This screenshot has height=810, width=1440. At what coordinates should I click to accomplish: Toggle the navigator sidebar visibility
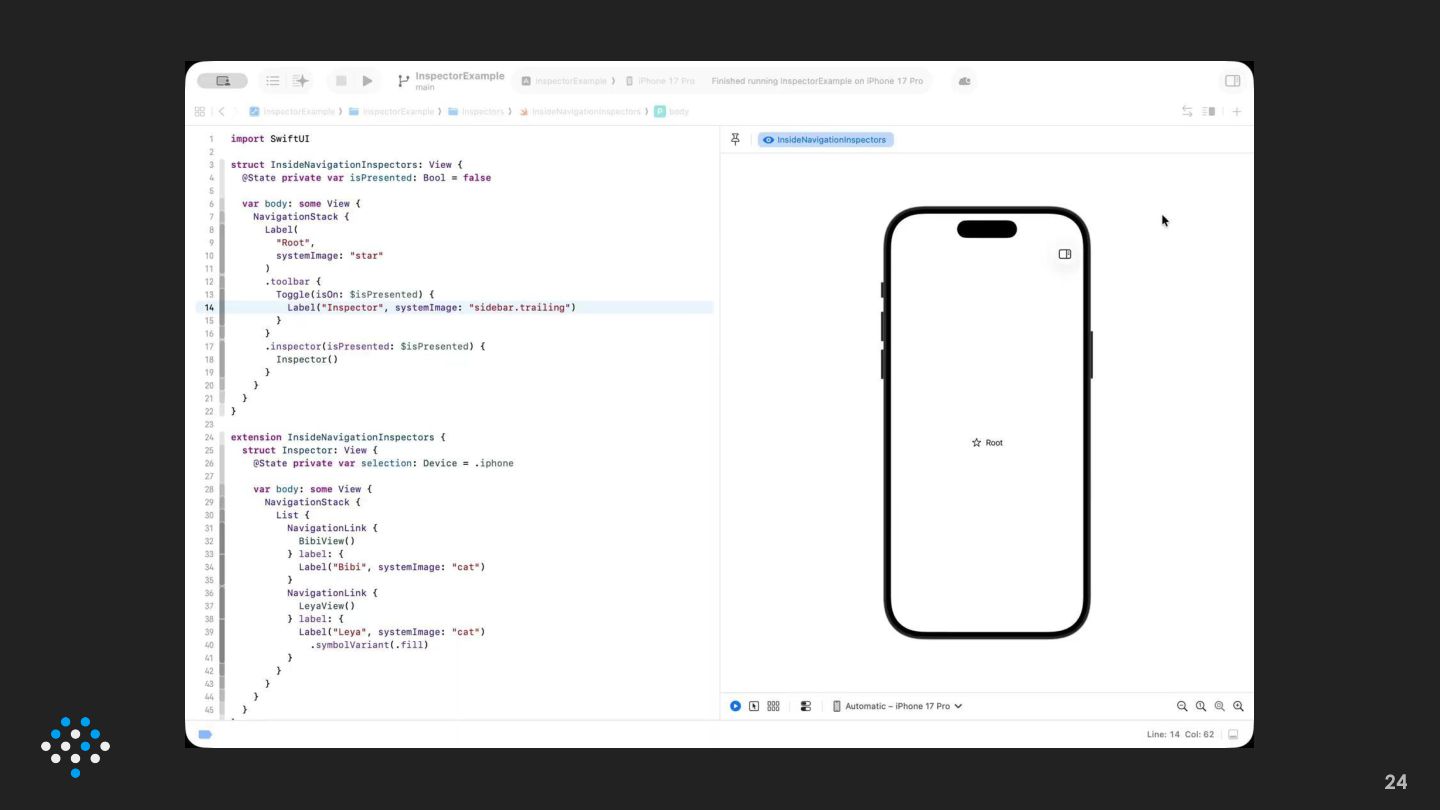coord(222,81)
